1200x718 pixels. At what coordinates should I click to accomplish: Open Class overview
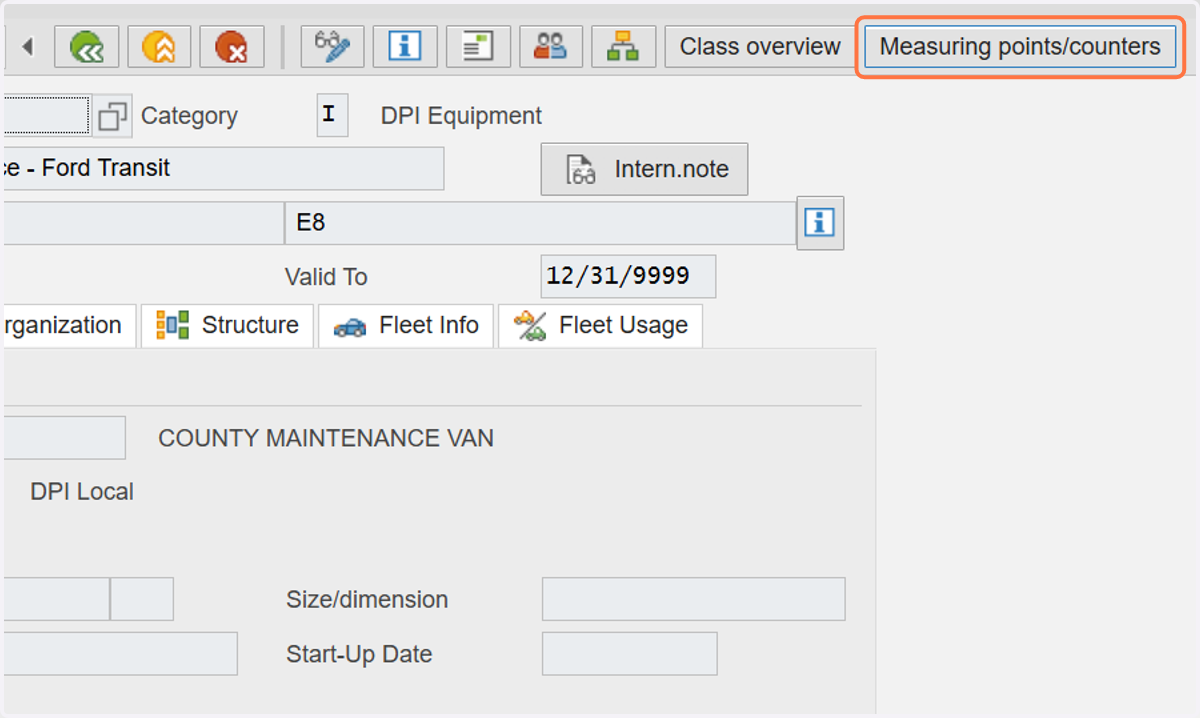pyautogui.click(x=760, y=46)
